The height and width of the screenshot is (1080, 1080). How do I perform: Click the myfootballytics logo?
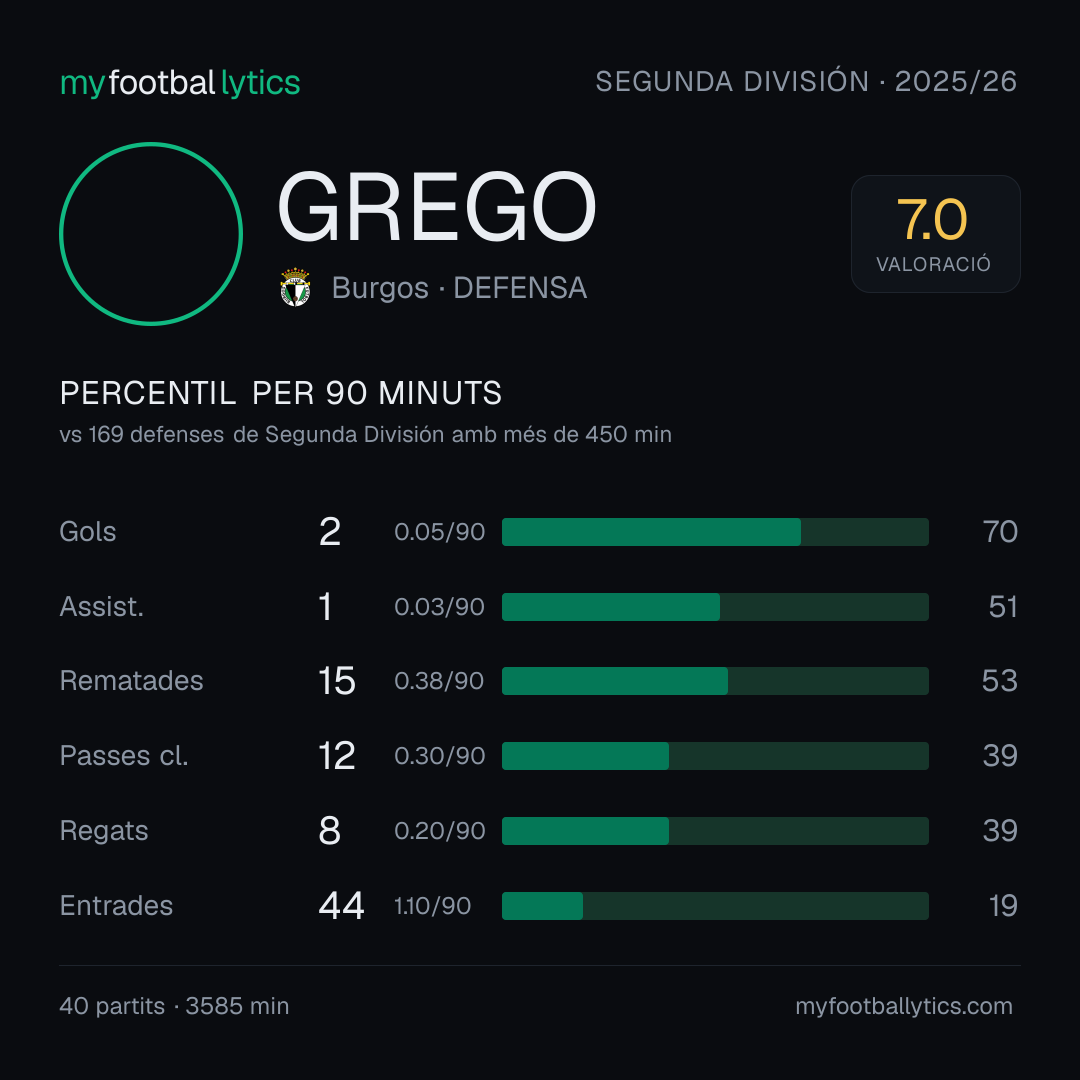[180, 83]
